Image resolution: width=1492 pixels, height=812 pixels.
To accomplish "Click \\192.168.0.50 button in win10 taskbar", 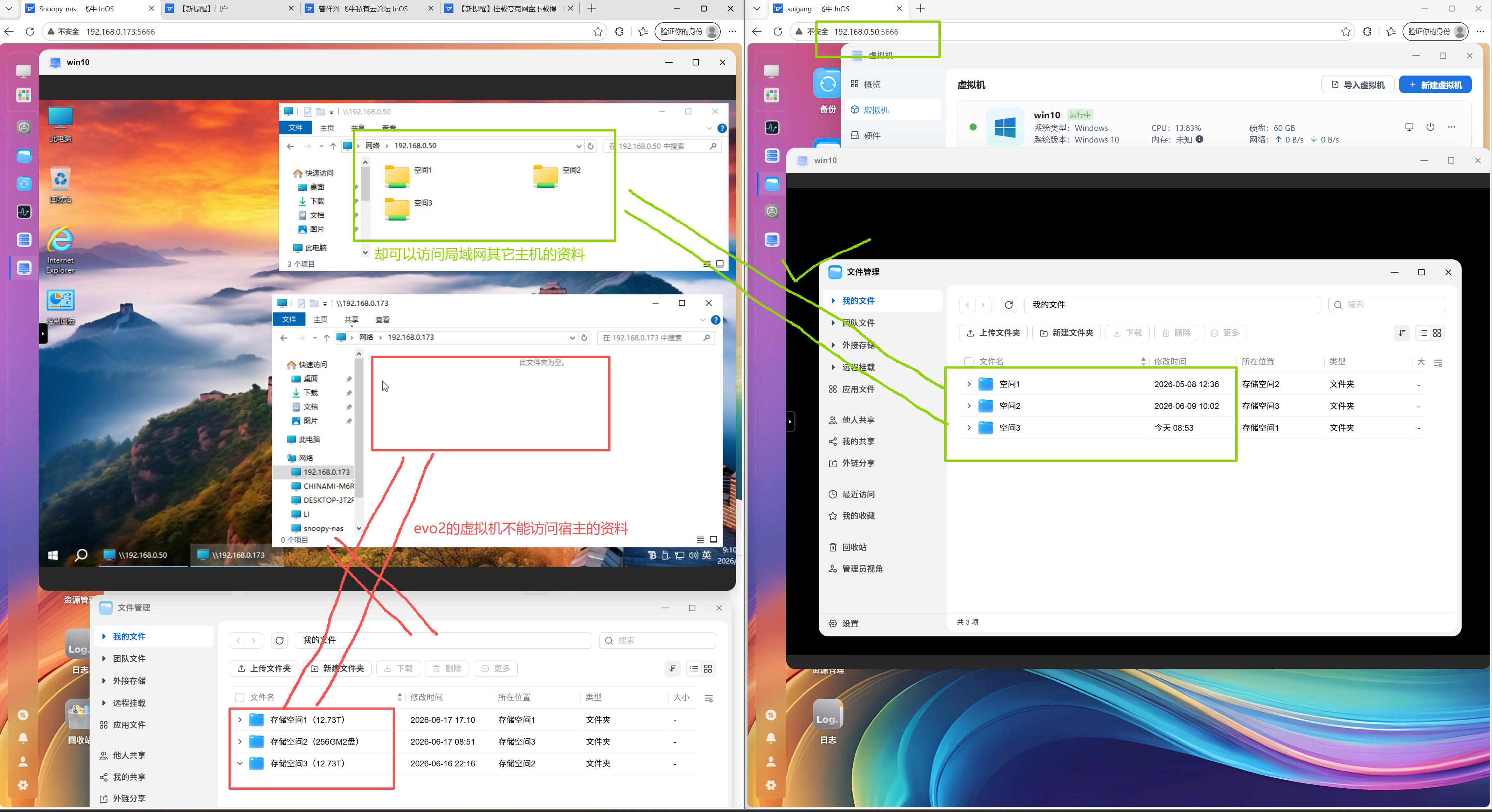I will (143, 555).
